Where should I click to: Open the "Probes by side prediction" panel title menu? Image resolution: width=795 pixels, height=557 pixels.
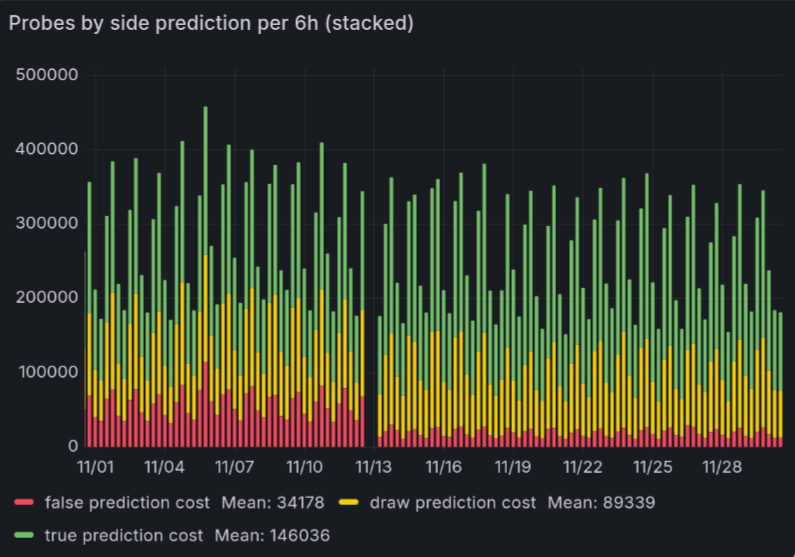[x=211, y=24]
